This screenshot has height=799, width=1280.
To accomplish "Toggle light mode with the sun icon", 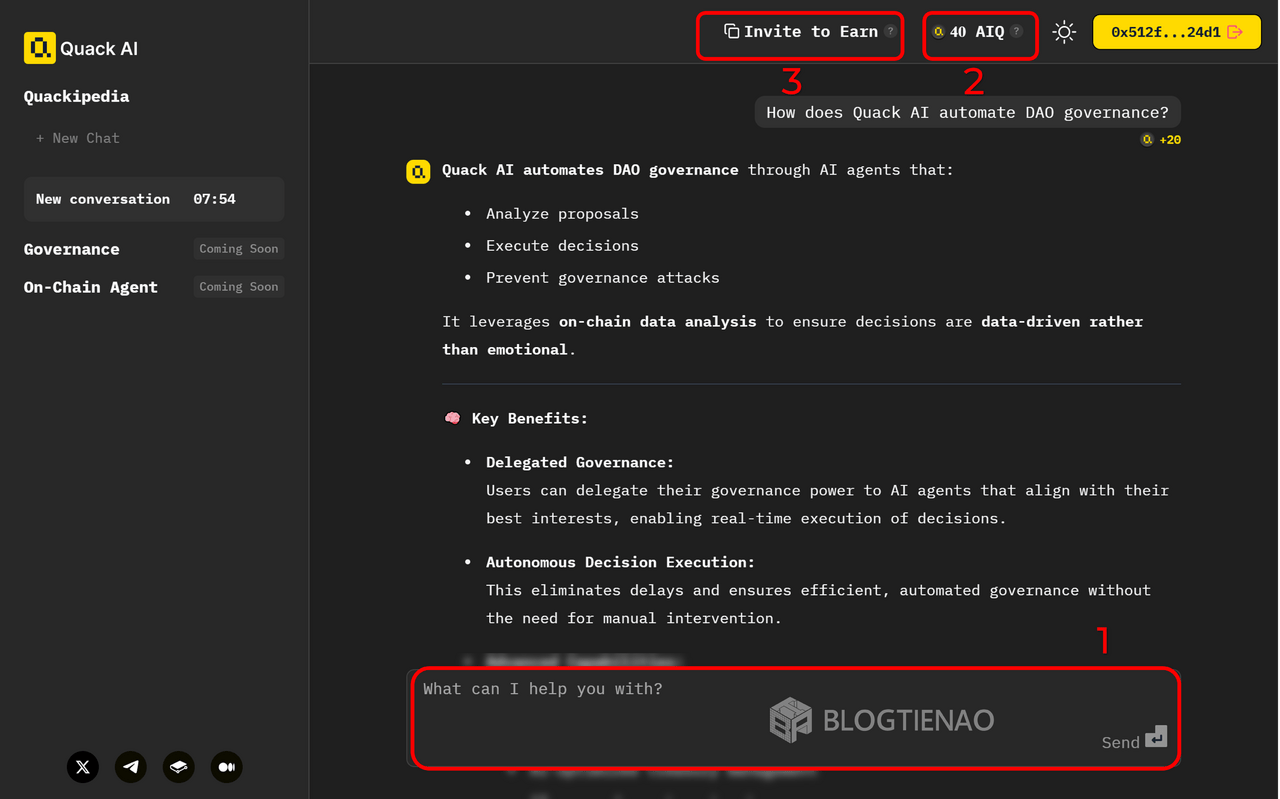I will tap(1064, 31).
